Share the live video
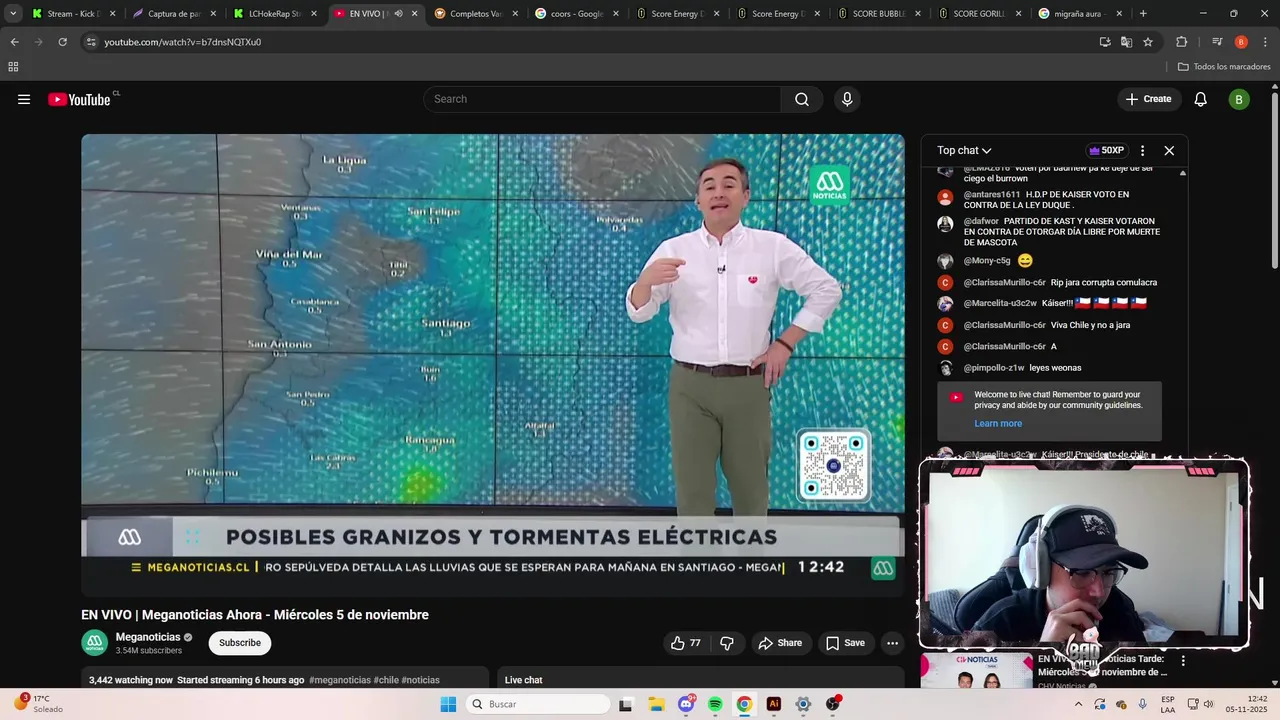The width and height of the screenshot is (1280, 720). (780, 643)
